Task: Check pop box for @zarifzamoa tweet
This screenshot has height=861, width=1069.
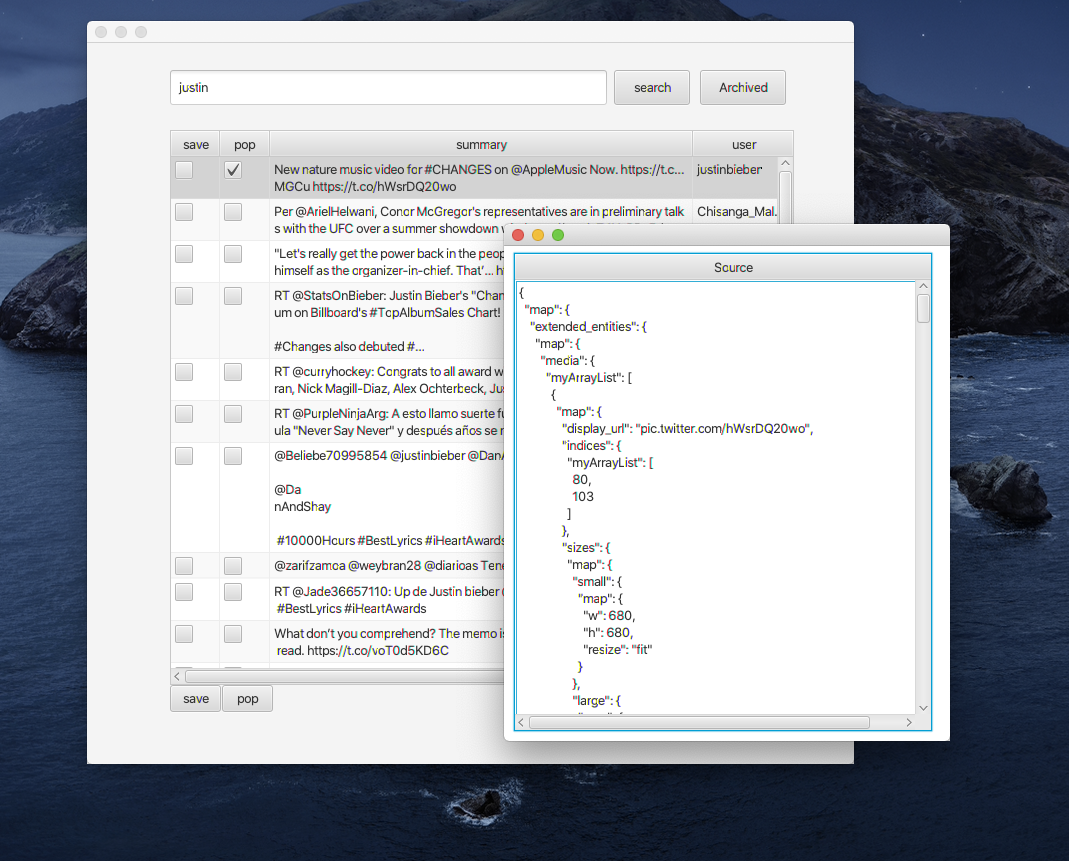Action: point(233,566)
